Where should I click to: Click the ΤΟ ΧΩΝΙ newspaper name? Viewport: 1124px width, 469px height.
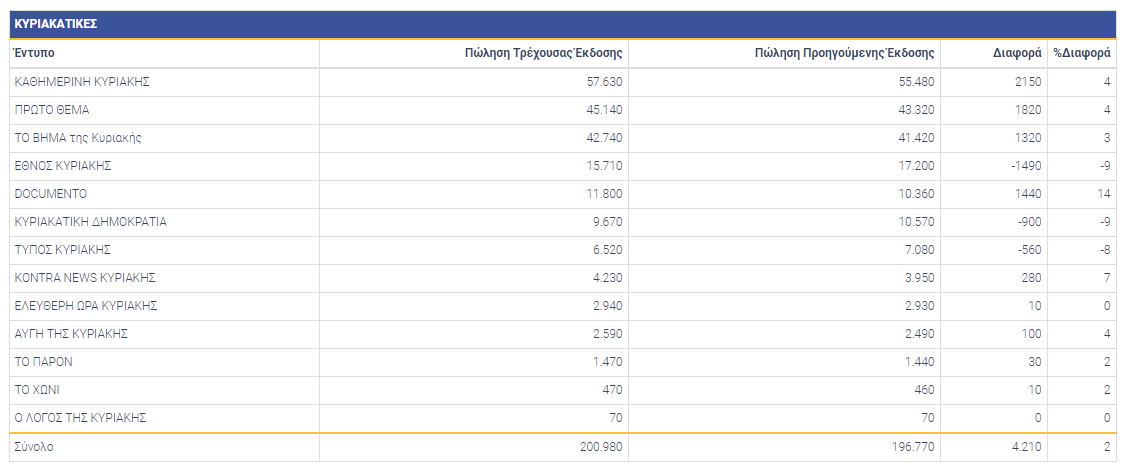pos(38,390)
